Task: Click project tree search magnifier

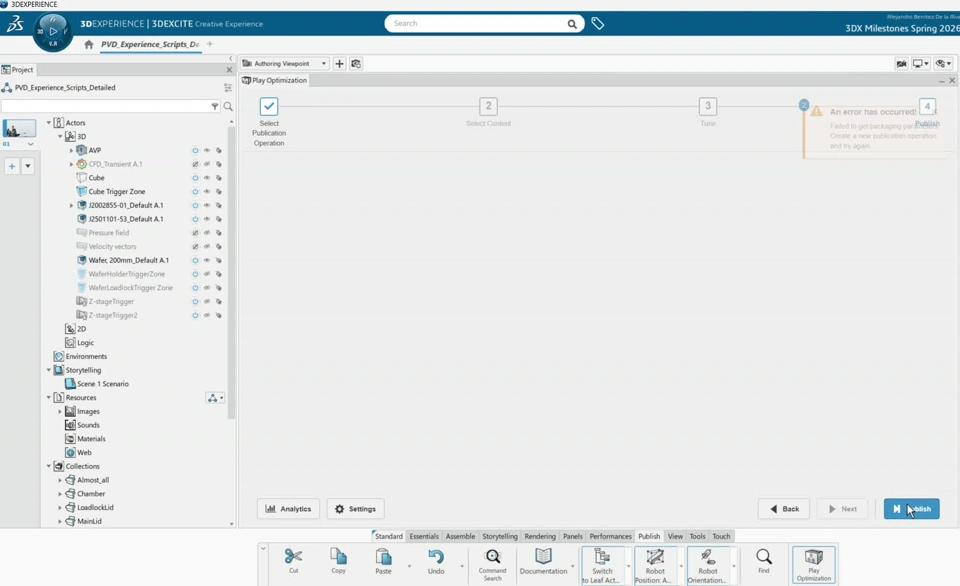Action: pos(228,107)
